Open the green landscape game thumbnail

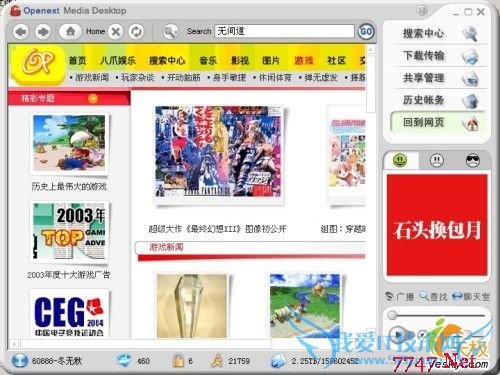coord(305,306)
